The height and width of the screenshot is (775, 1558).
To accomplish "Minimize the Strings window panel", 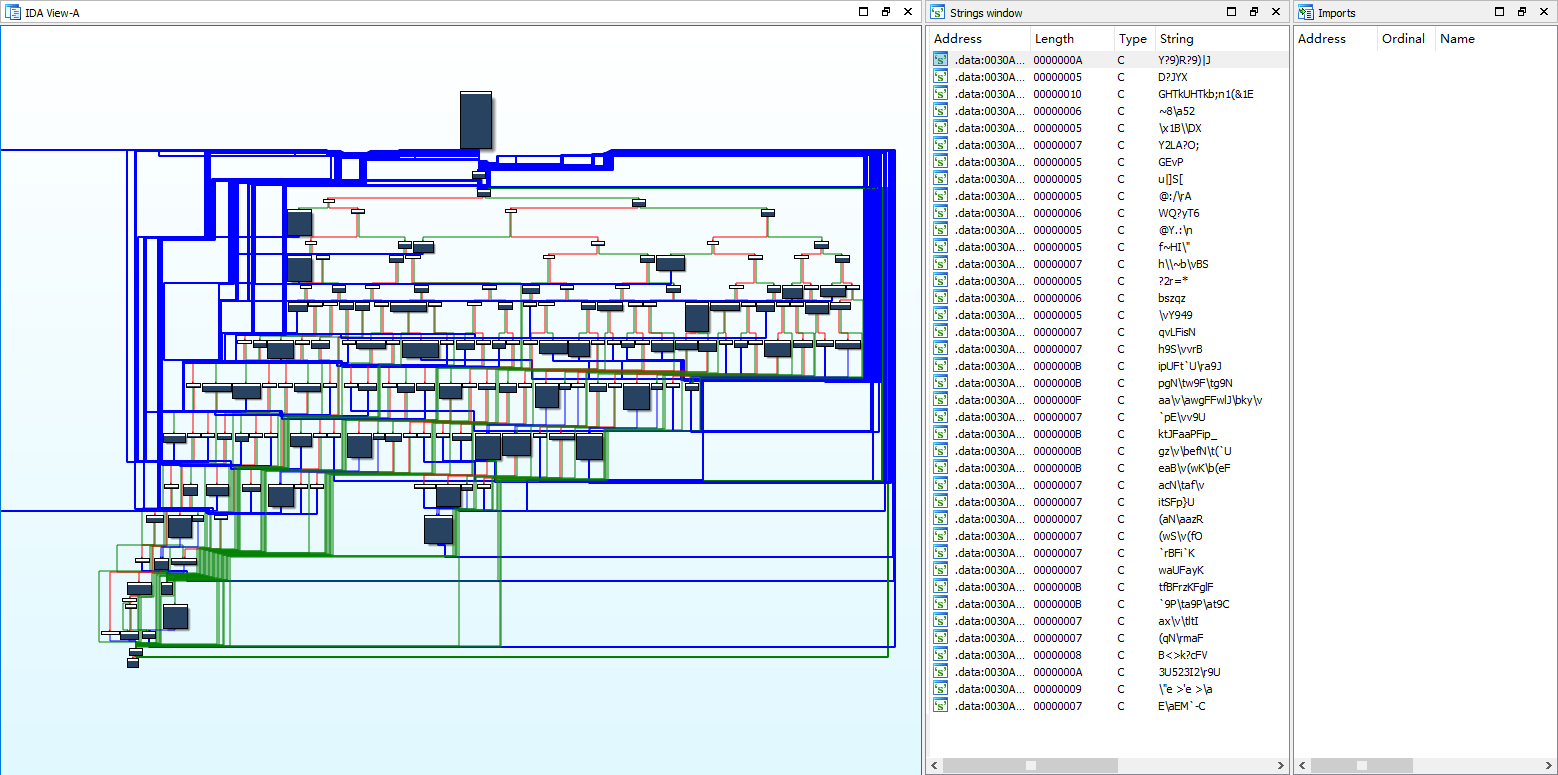I will pyautogui.click(x=1232, y=12).
